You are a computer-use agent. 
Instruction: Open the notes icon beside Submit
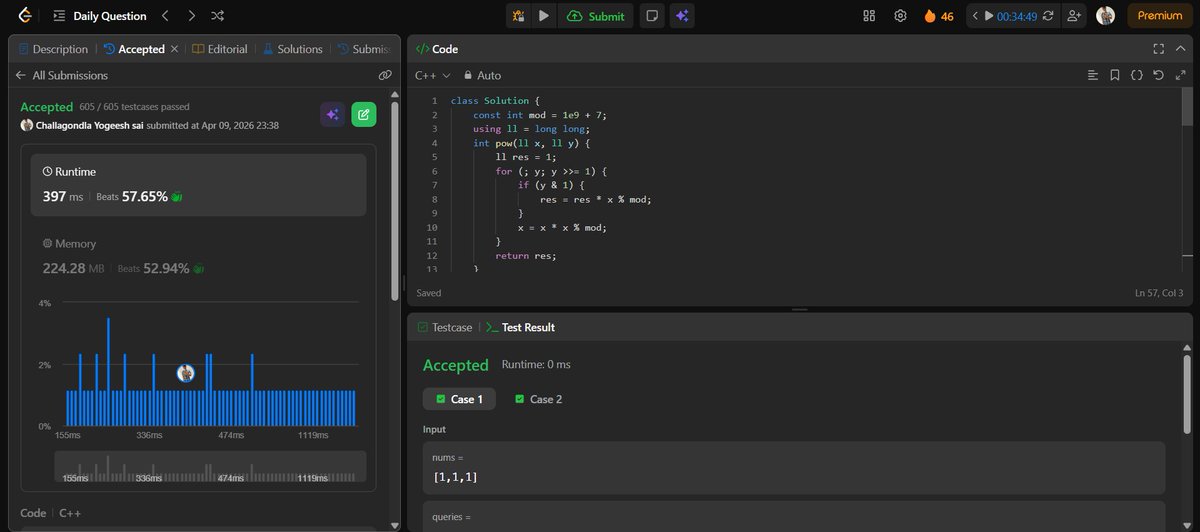[x=651, y=16]
